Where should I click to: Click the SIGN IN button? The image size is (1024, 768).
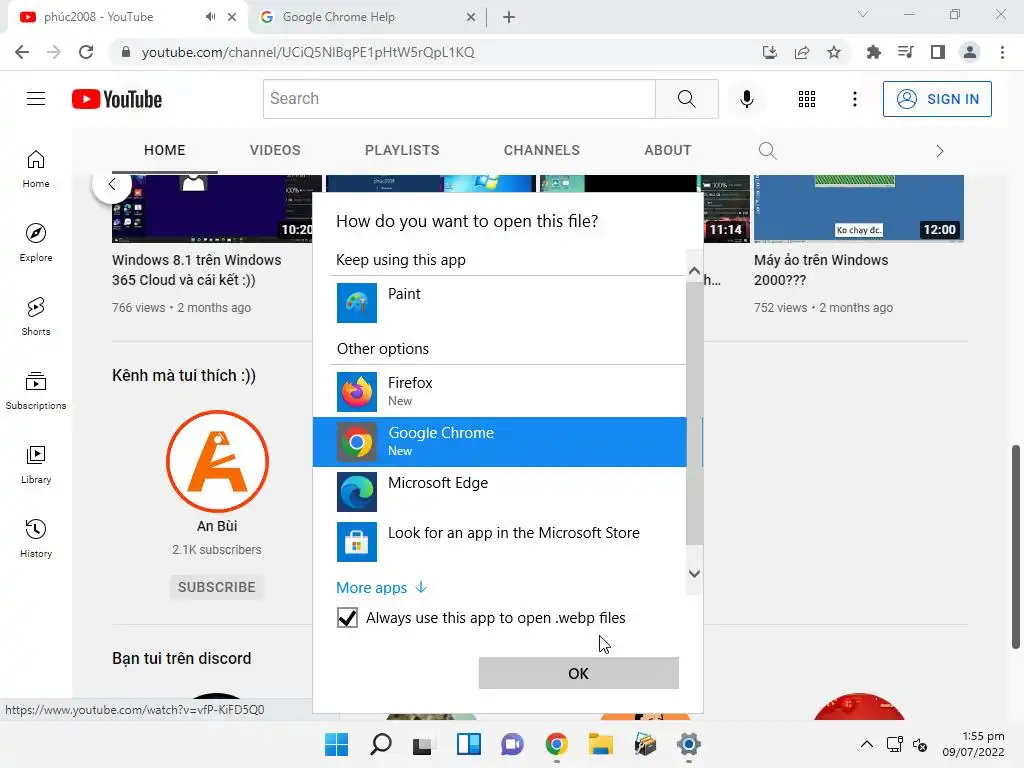point(937,99)
